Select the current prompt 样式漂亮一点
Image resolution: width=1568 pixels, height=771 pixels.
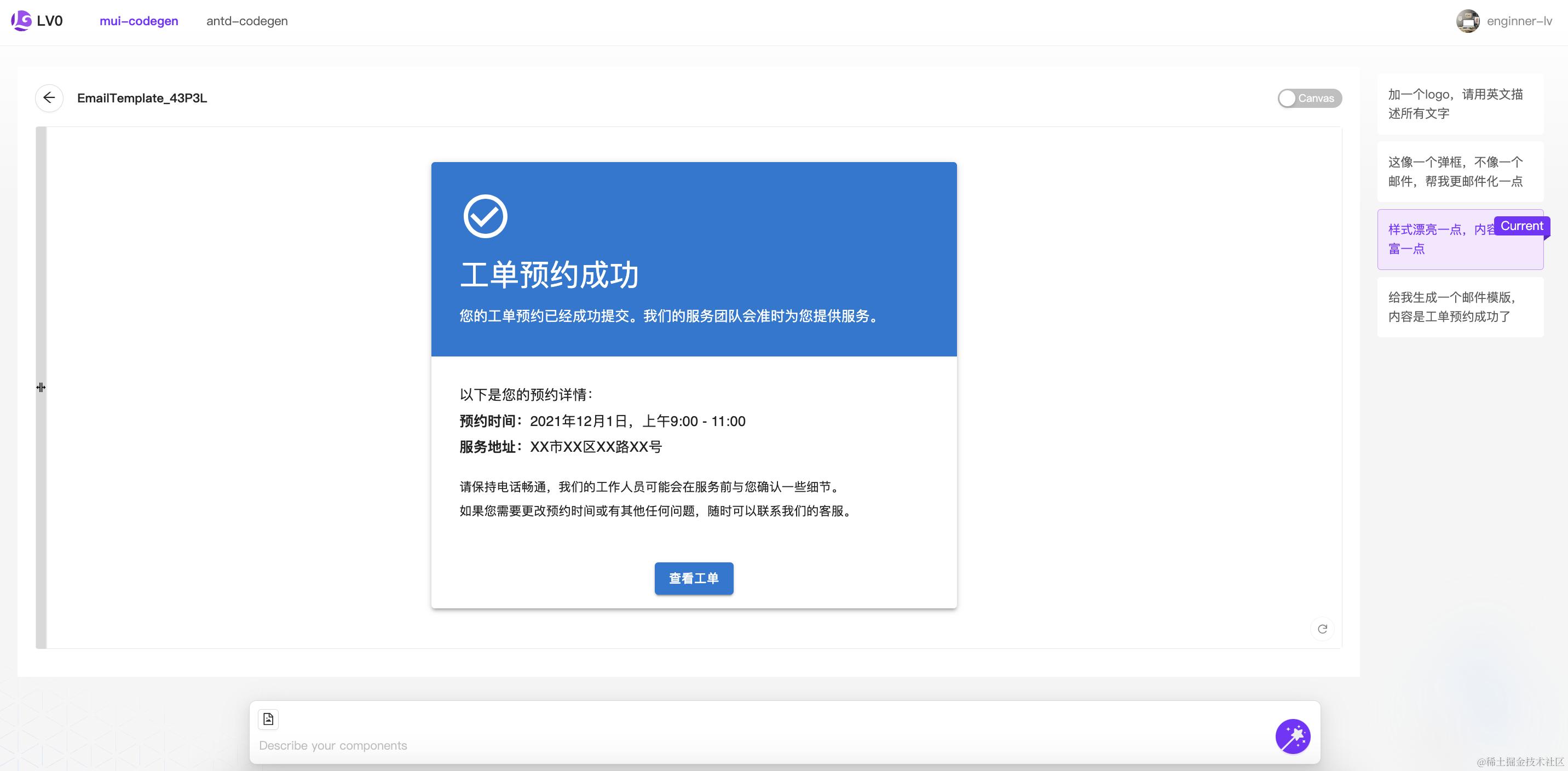1460,239
